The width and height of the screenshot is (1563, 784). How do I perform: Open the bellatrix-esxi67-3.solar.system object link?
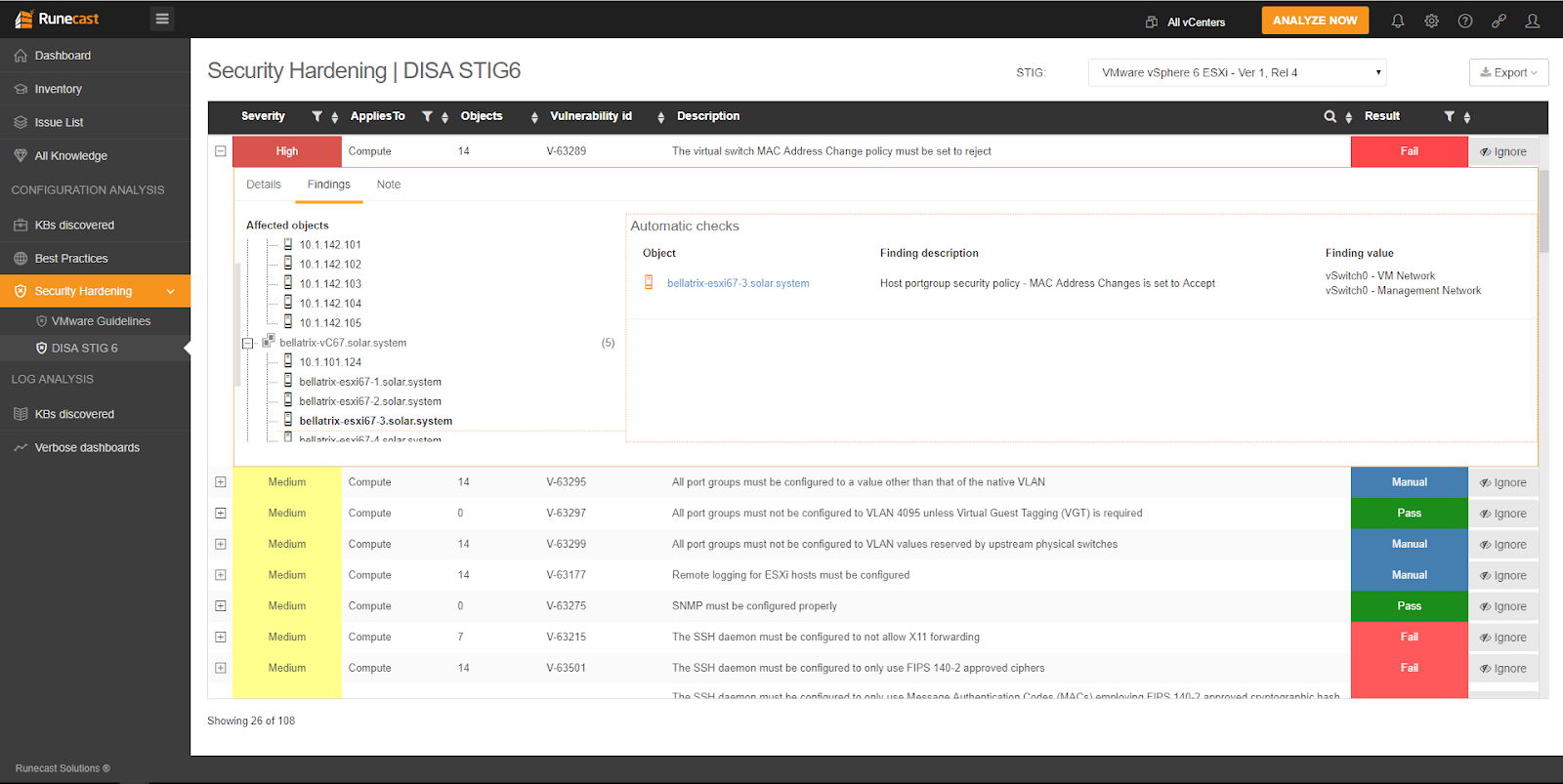click(738, 283)
